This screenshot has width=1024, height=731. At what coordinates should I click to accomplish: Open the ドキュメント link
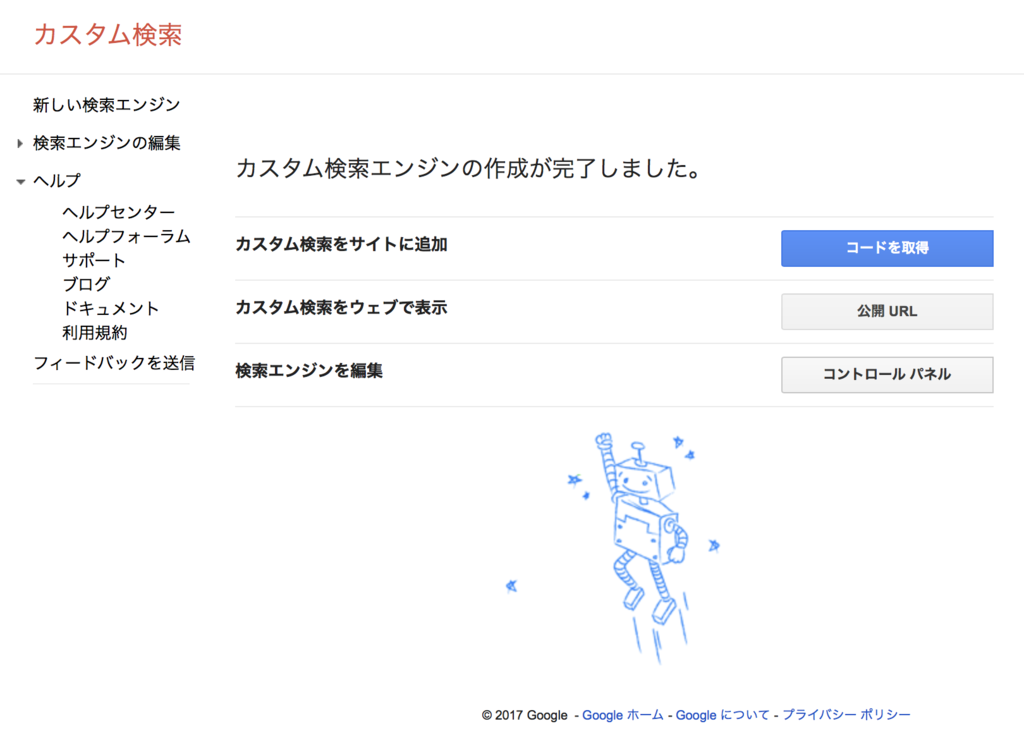pos(111,308)
